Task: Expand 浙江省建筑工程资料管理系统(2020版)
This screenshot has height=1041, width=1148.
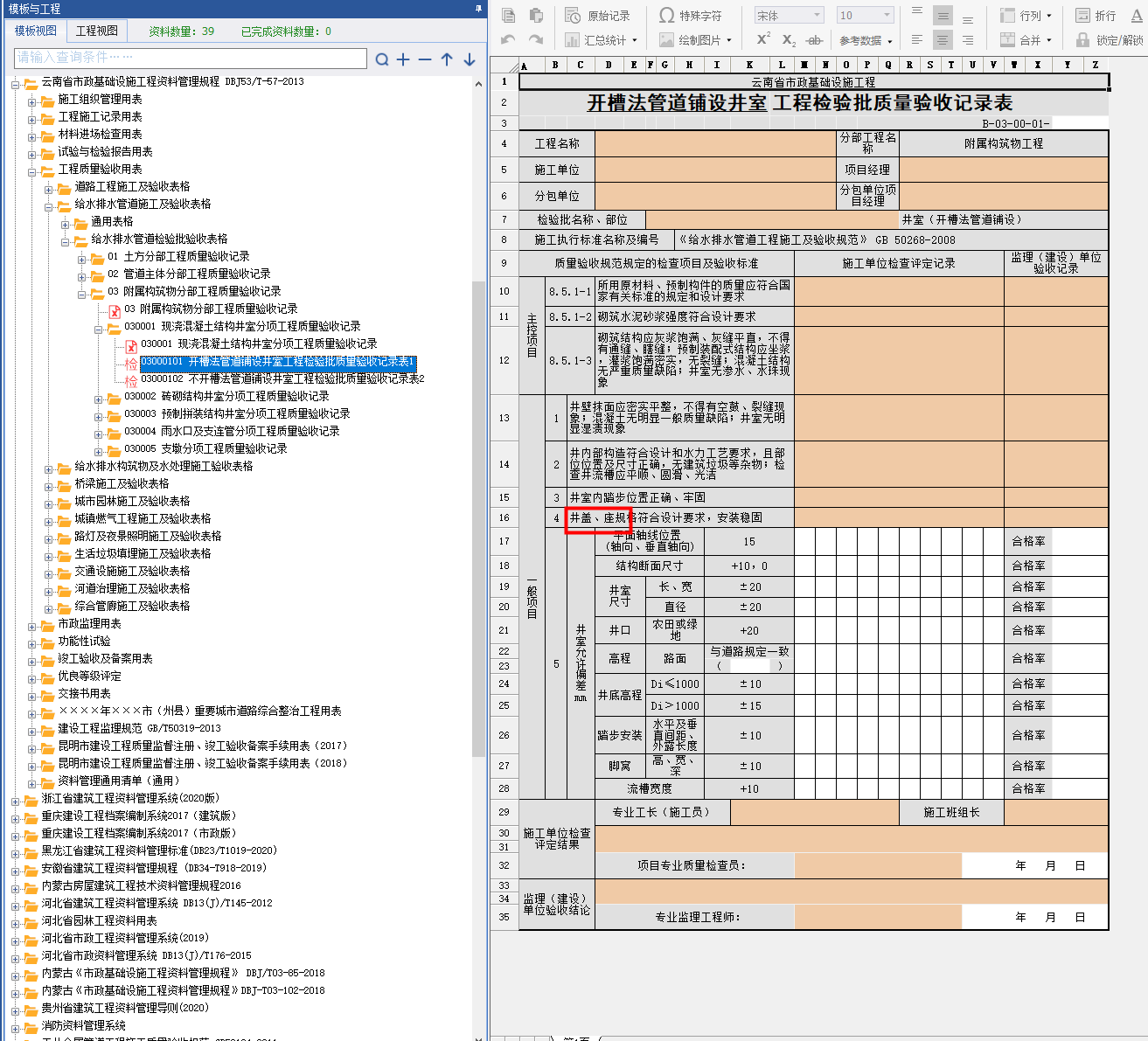Action: [x=15, y=801]
